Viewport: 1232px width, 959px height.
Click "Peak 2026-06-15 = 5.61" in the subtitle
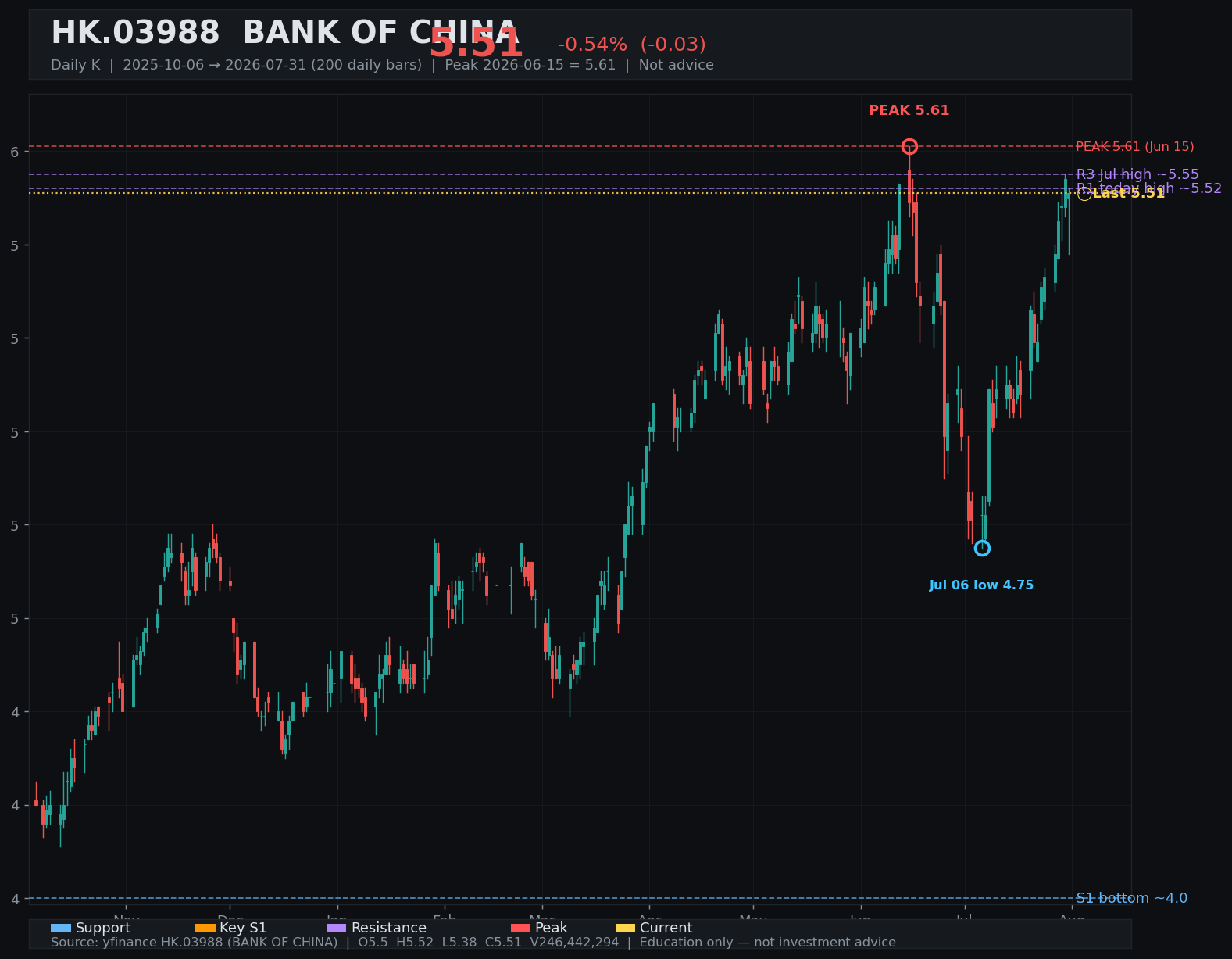(530, 65)
